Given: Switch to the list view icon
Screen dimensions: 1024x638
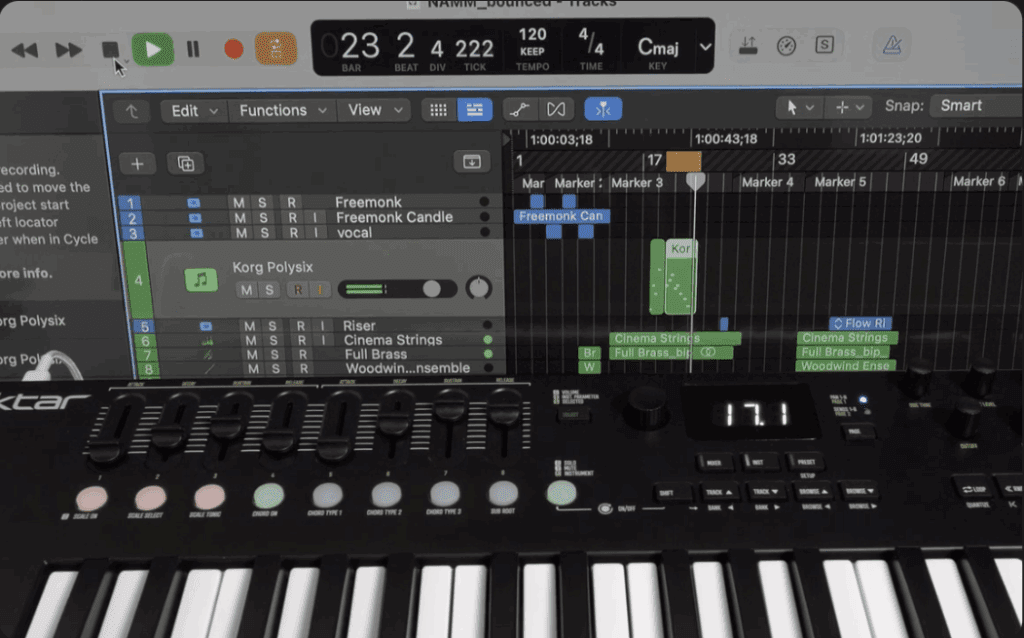Looking at the screenshot, I should [474, 110].
